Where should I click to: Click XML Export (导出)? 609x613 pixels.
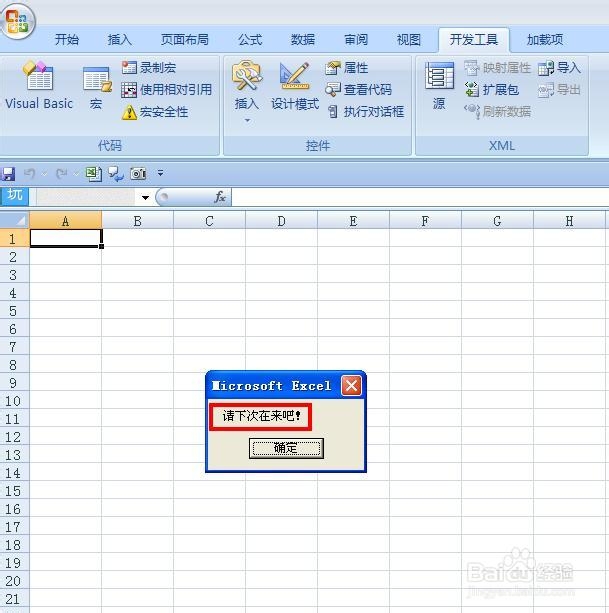[x=559, y=90]
